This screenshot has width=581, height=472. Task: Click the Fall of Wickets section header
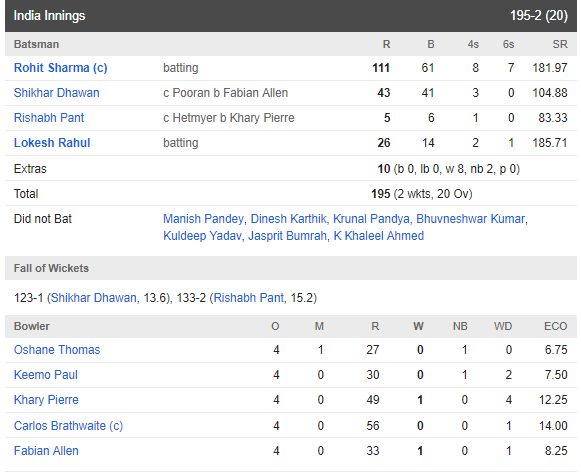(290, 268)
